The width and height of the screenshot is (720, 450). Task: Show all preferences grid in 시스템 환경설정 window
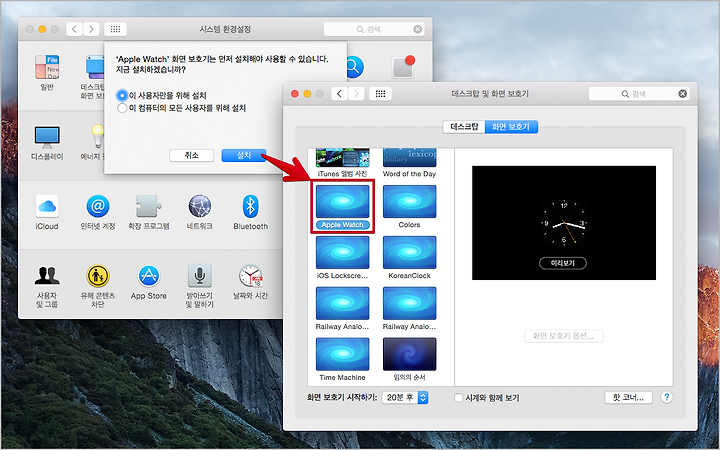coord(115,29)
